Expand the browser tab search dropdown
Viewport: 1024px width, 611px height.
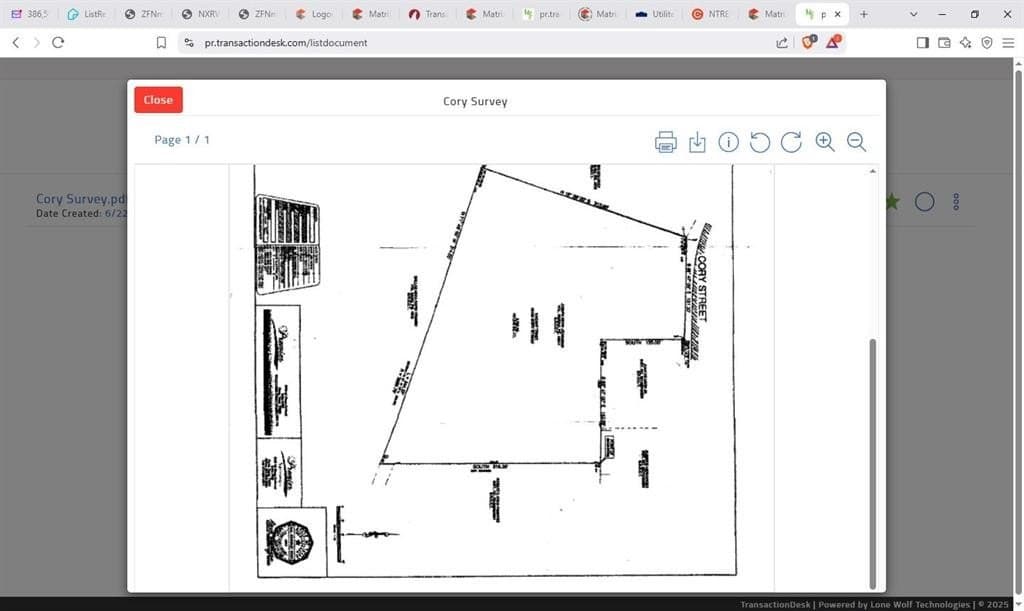click(912, 14)
